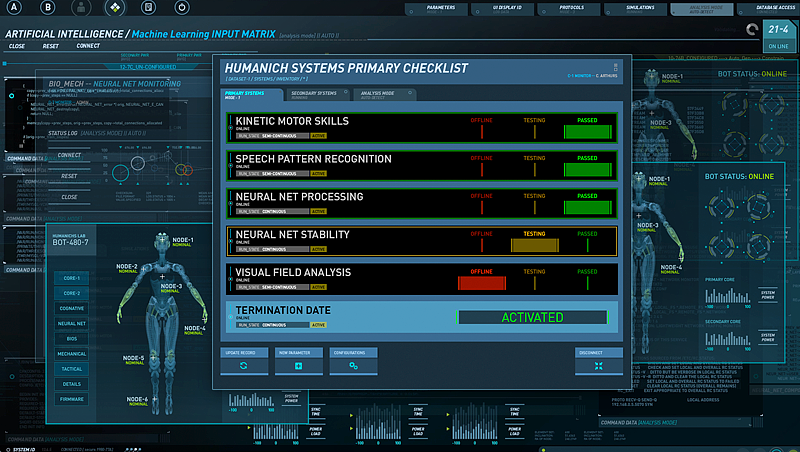Click SYSTEM POWER beside Secondary Core
Viewport: 800px width, 452px height.
(768, 337)
